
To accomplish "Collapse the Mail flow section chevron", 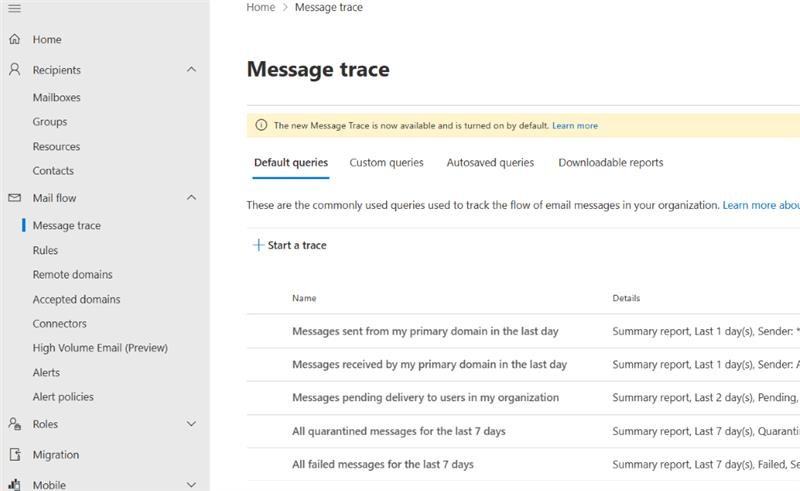I will point(192,198).
